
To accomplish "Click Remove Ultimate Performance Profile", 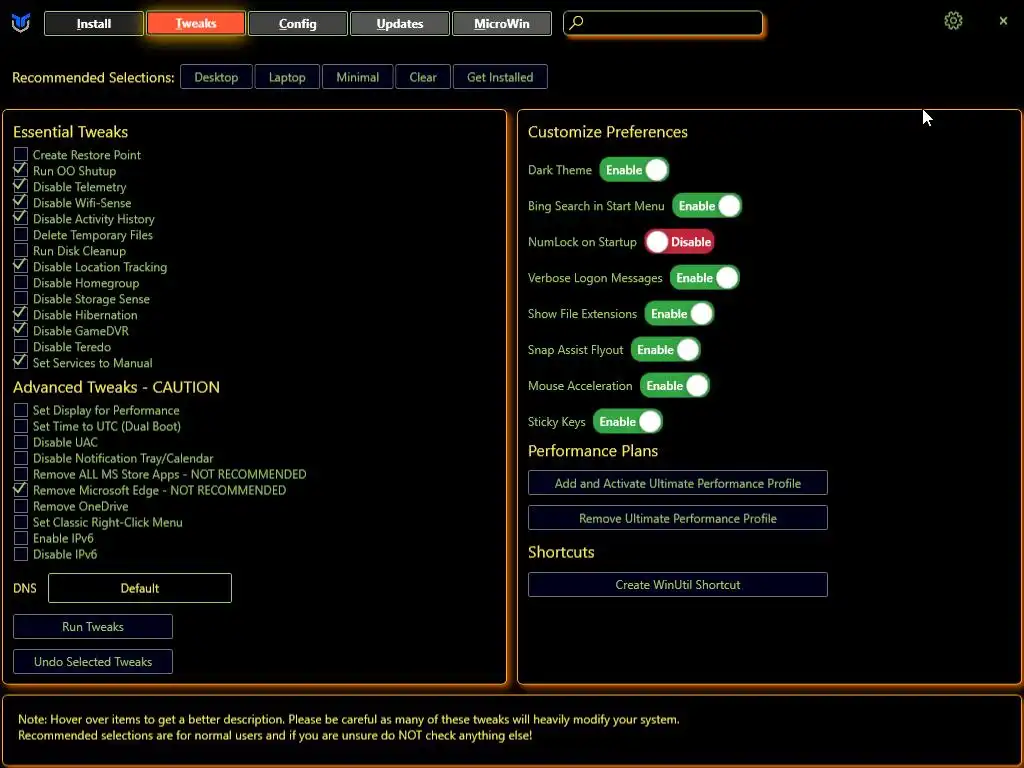I will coord(678,518).
